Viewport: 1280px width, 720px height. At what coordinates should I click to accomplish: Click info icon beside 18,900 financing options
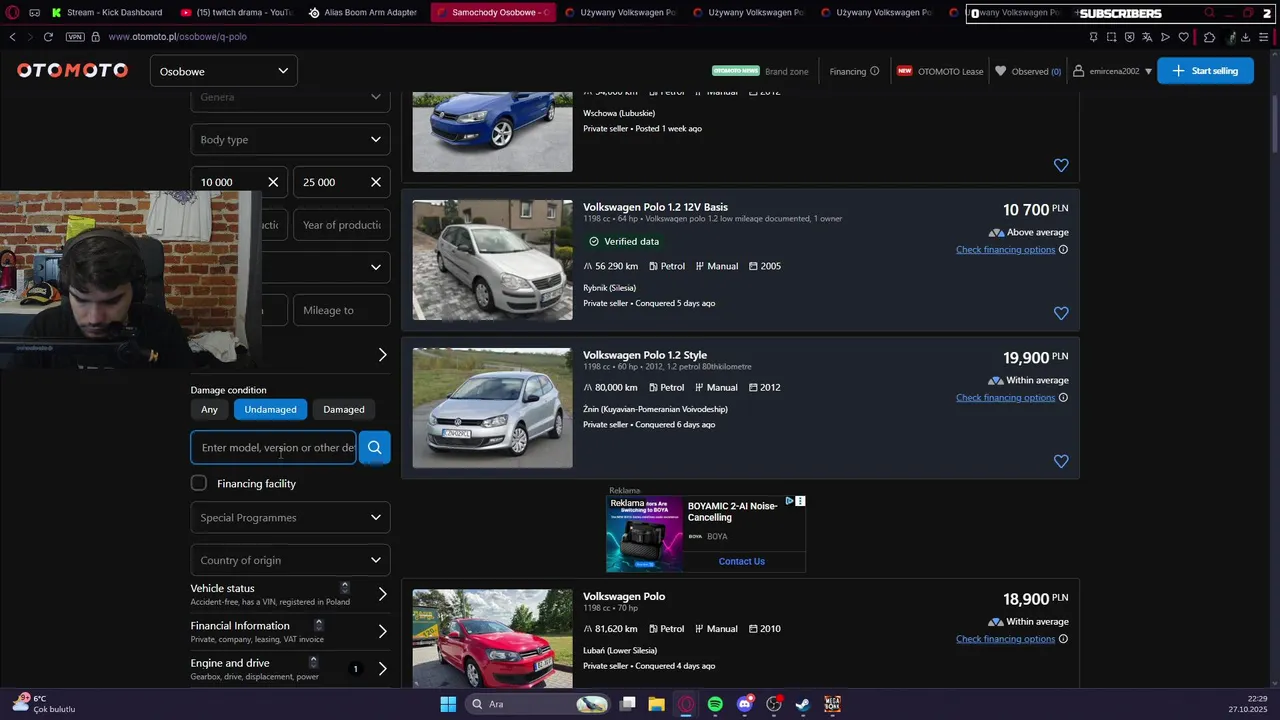pos(1063,639)
